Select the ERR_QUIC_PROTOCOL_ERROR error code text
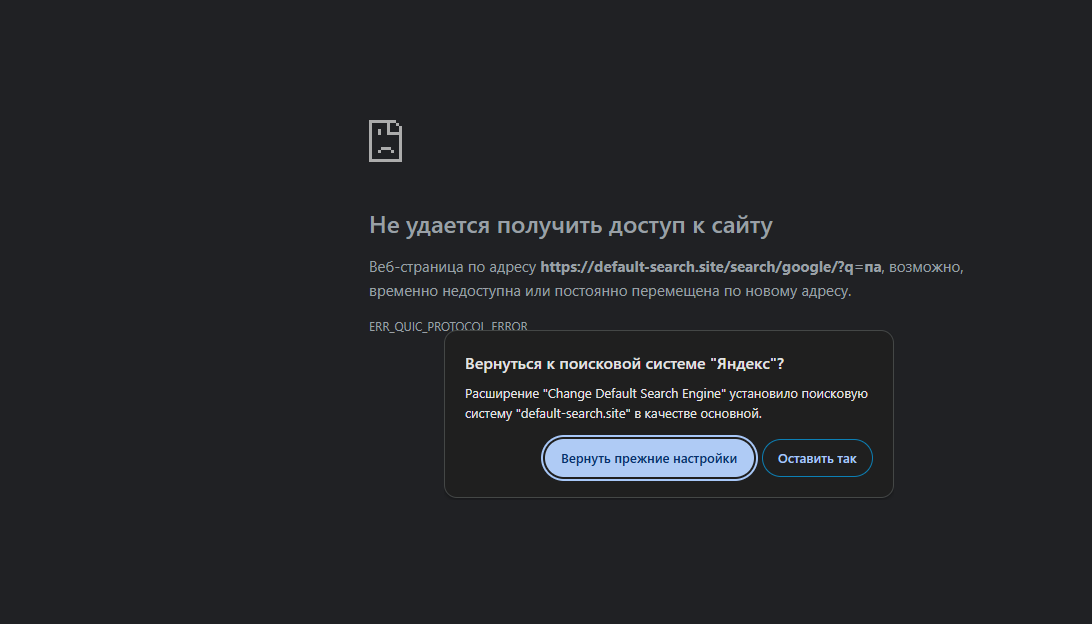This screenshot has height=624, width=1092. click(447, 326)
